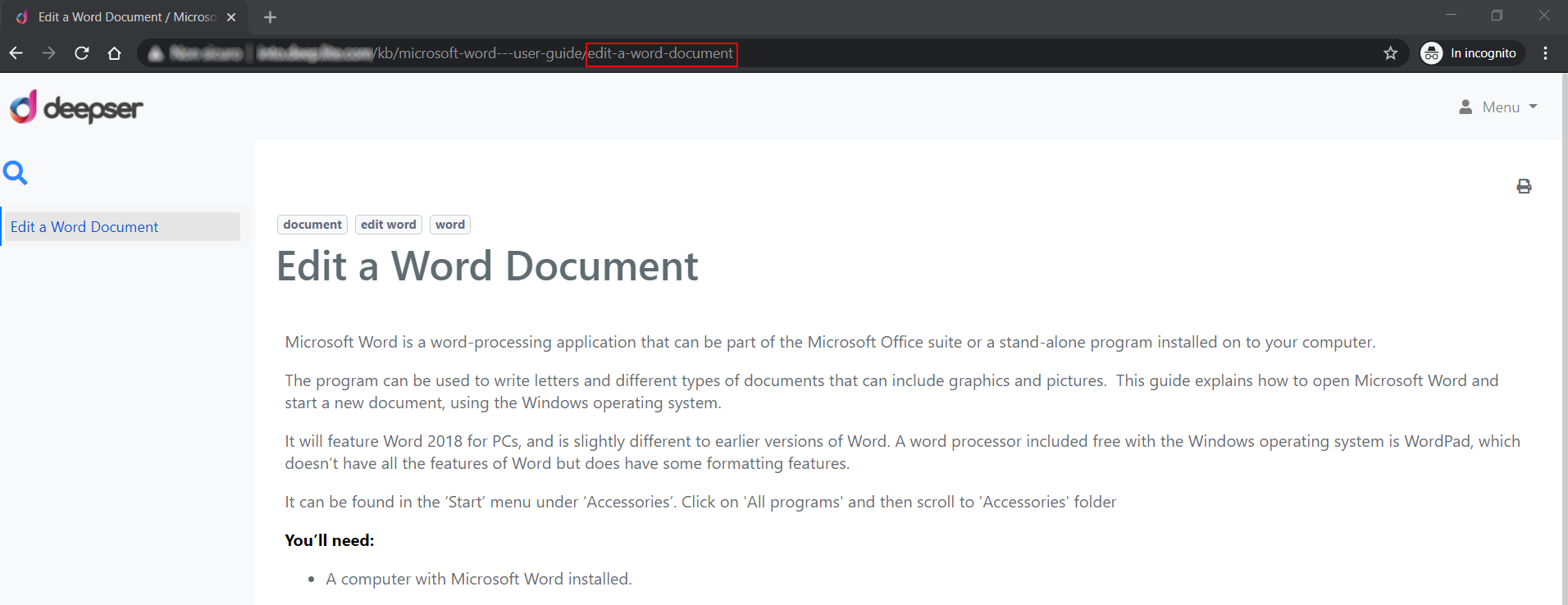Open the knowledge base search magnifier
Viewport: 1568px width, 605px height.
pos(16,173)
